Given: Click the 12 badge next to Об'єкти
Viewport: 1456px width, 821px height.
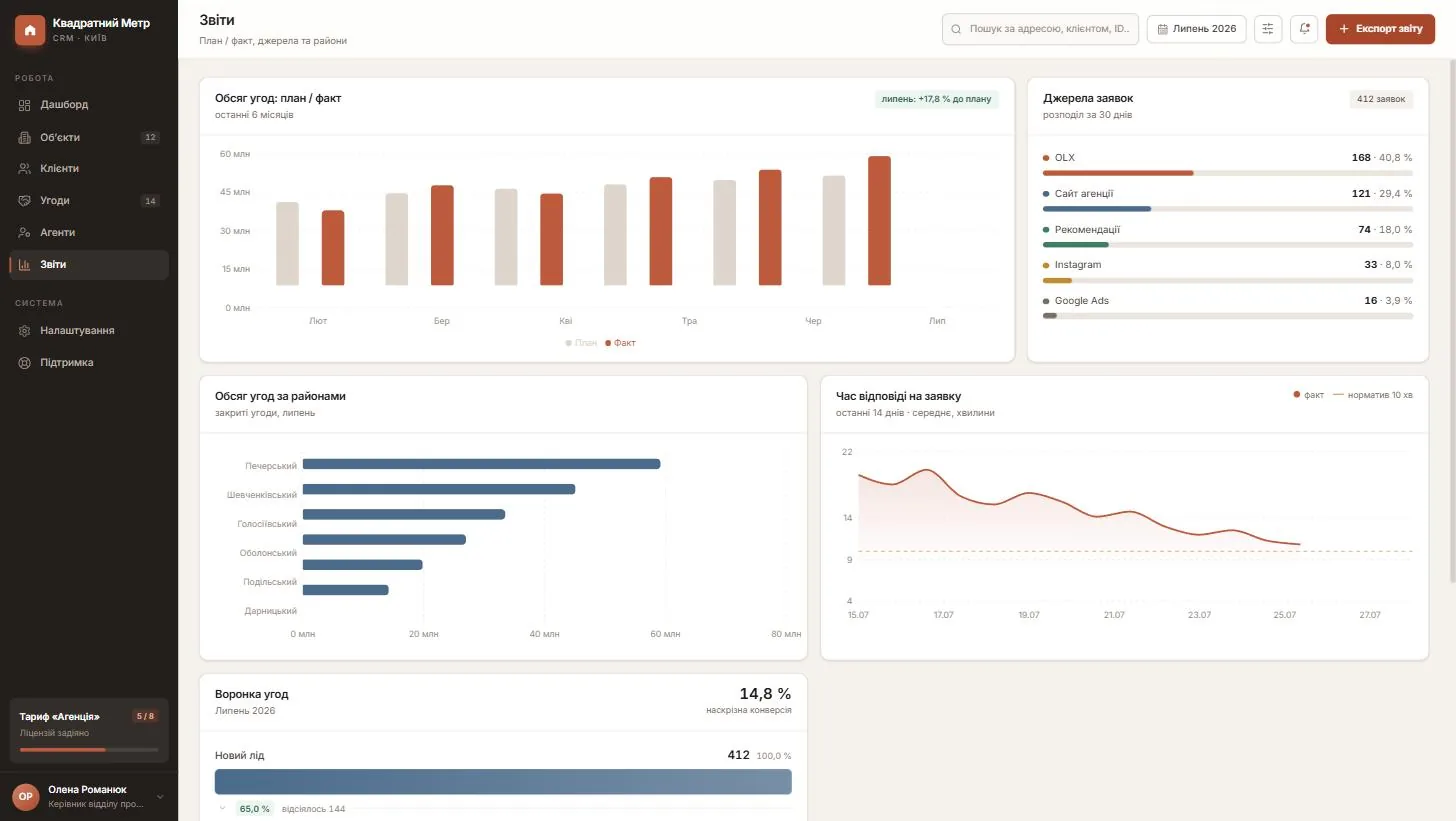Looking at the screenshot, I should [150, 137].
